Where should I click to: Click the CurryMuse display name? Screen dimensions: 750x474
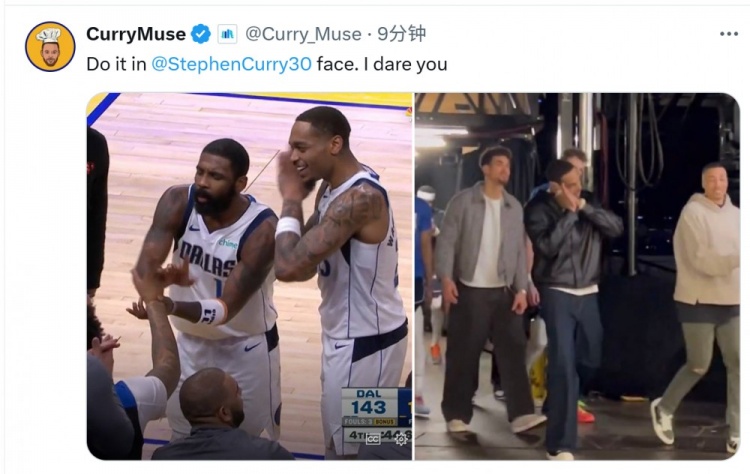click(x=136, y=34)
